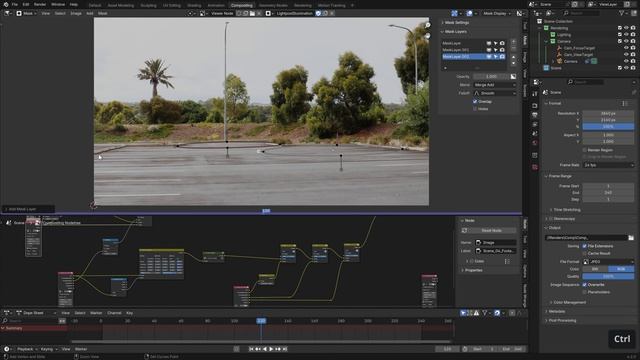Toggle render visibility of first MaskLayer
This screenshot has height=360, width=640.
(x=502, y=43)
